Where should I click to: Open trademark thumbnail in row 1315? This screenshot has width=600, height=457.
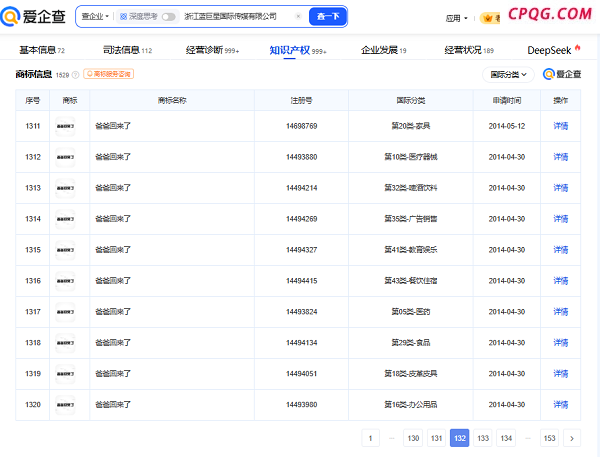[x=65, y=250]
